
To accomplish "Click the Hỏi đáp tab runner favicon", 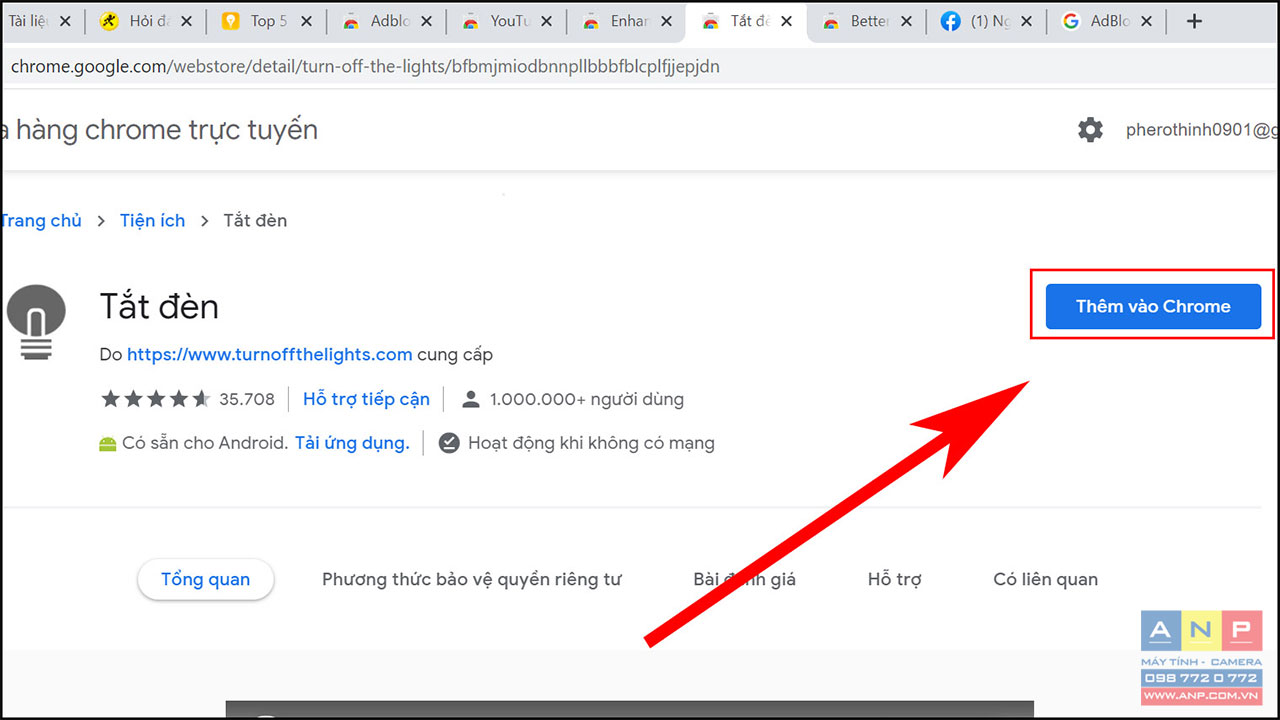I will [x=110, y=21].
